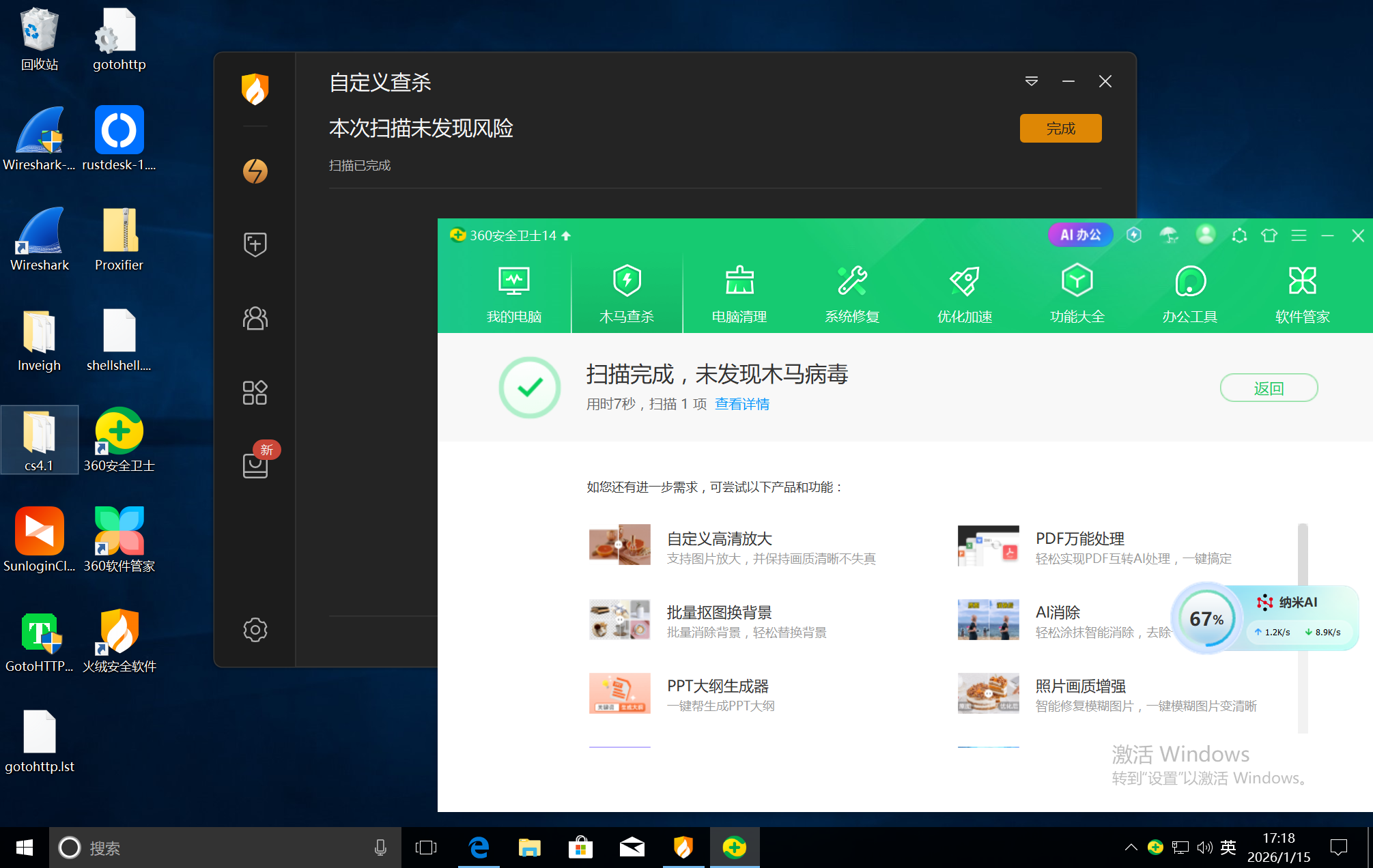
Task: Open Huorong users sidebar icon
Action: point(255,318)
